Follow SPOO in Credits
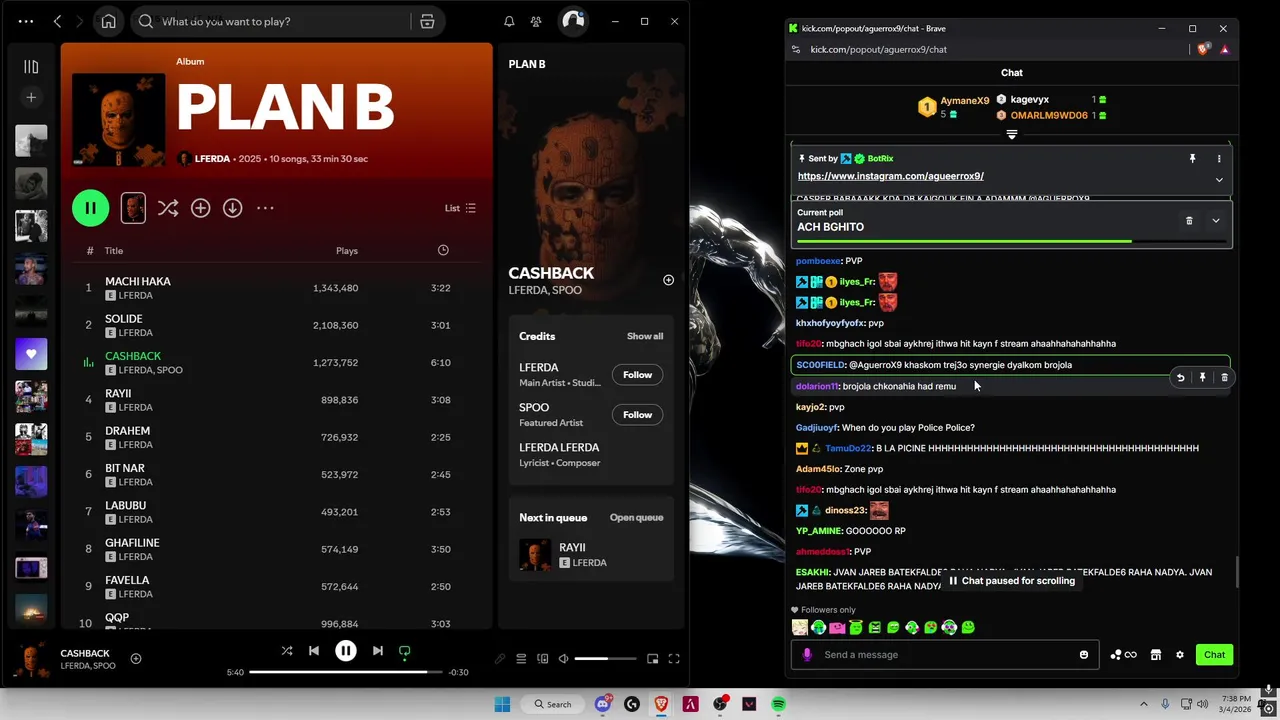This screenshot has width=1280, height=720. click(x=637, y=415)
